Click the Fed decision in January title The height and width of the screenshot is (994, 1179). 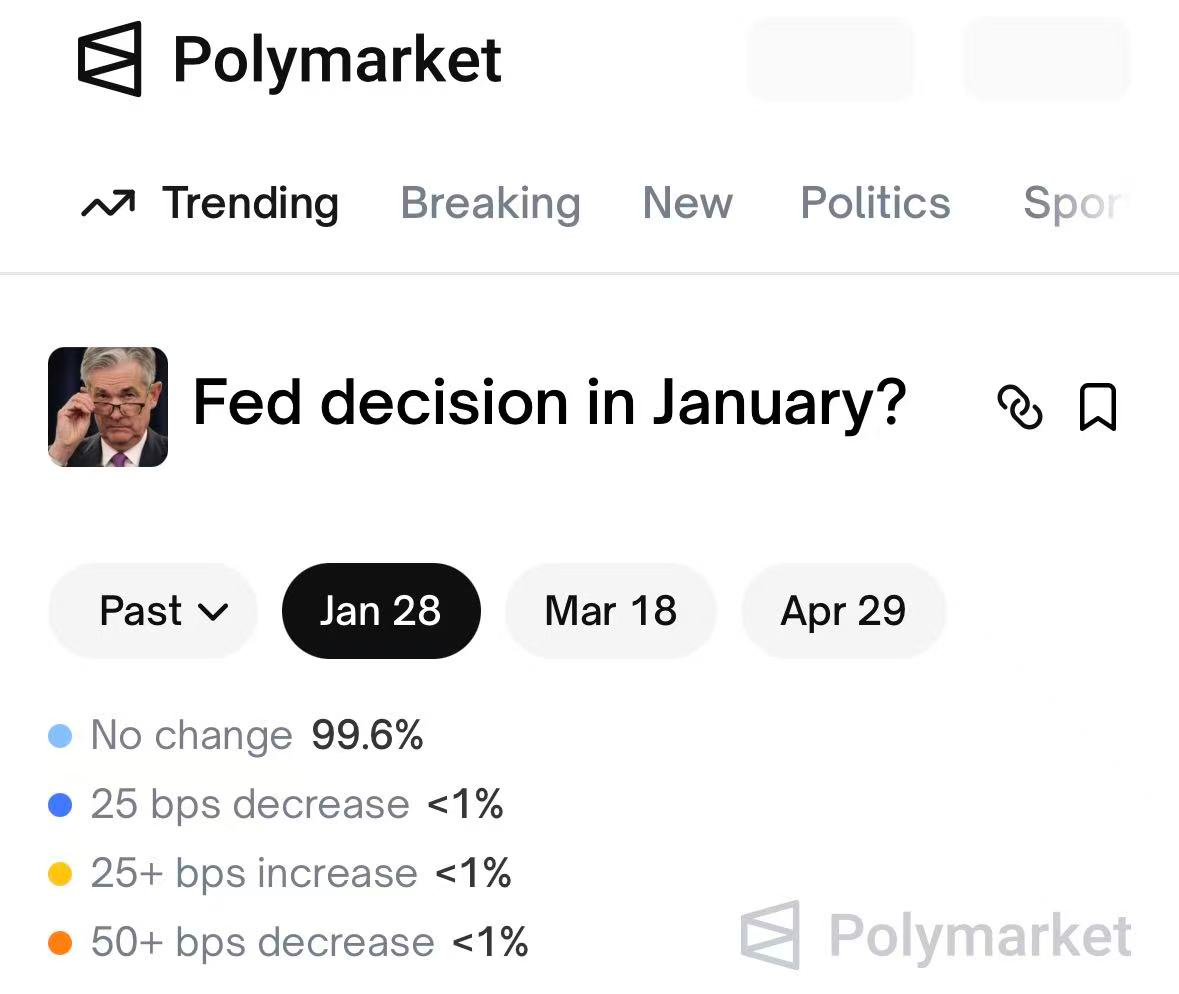pos(549,403)
